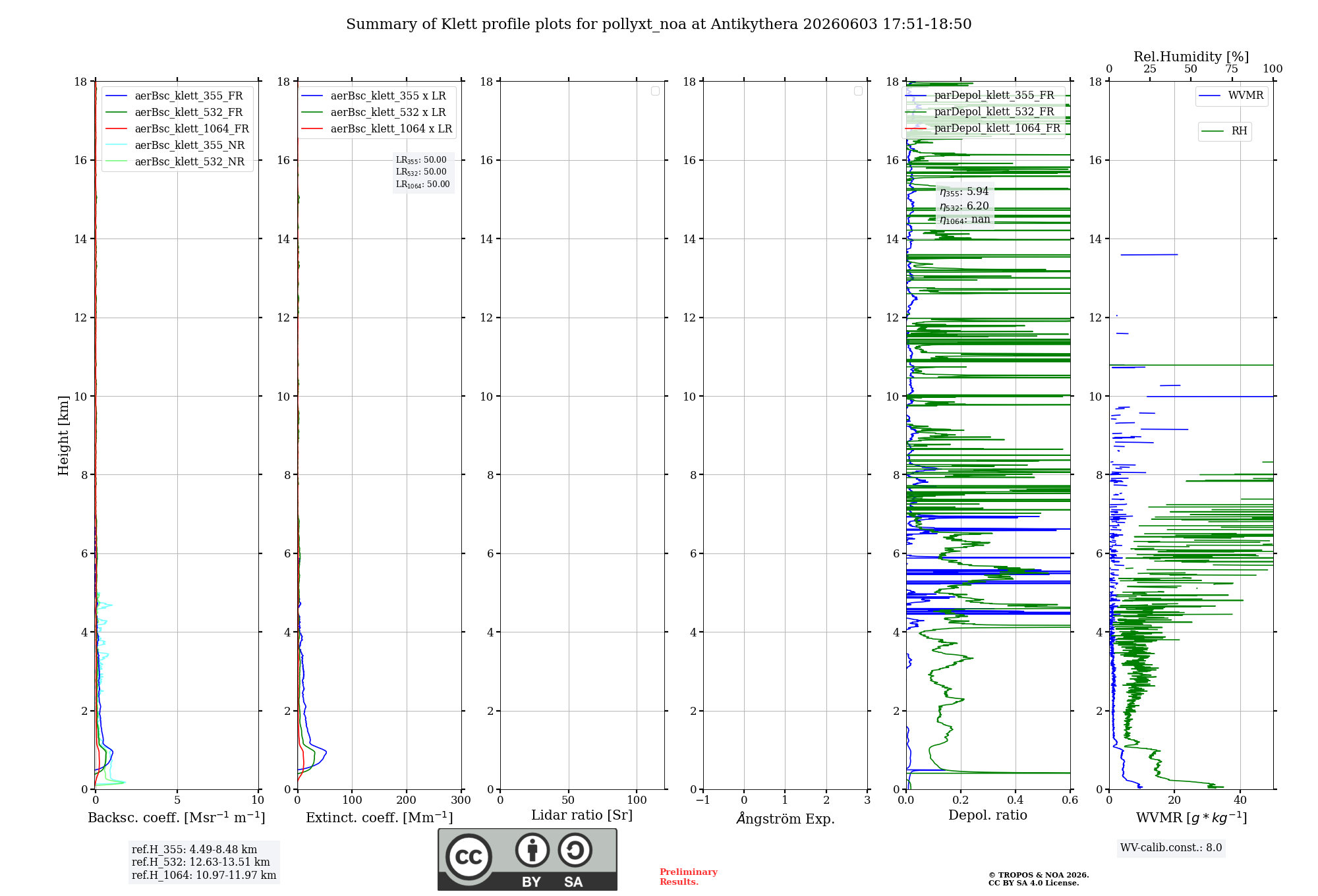Select the LR355: 50.00 annotation
Screen dimensions: 1318x896
(x=421, y=160)
